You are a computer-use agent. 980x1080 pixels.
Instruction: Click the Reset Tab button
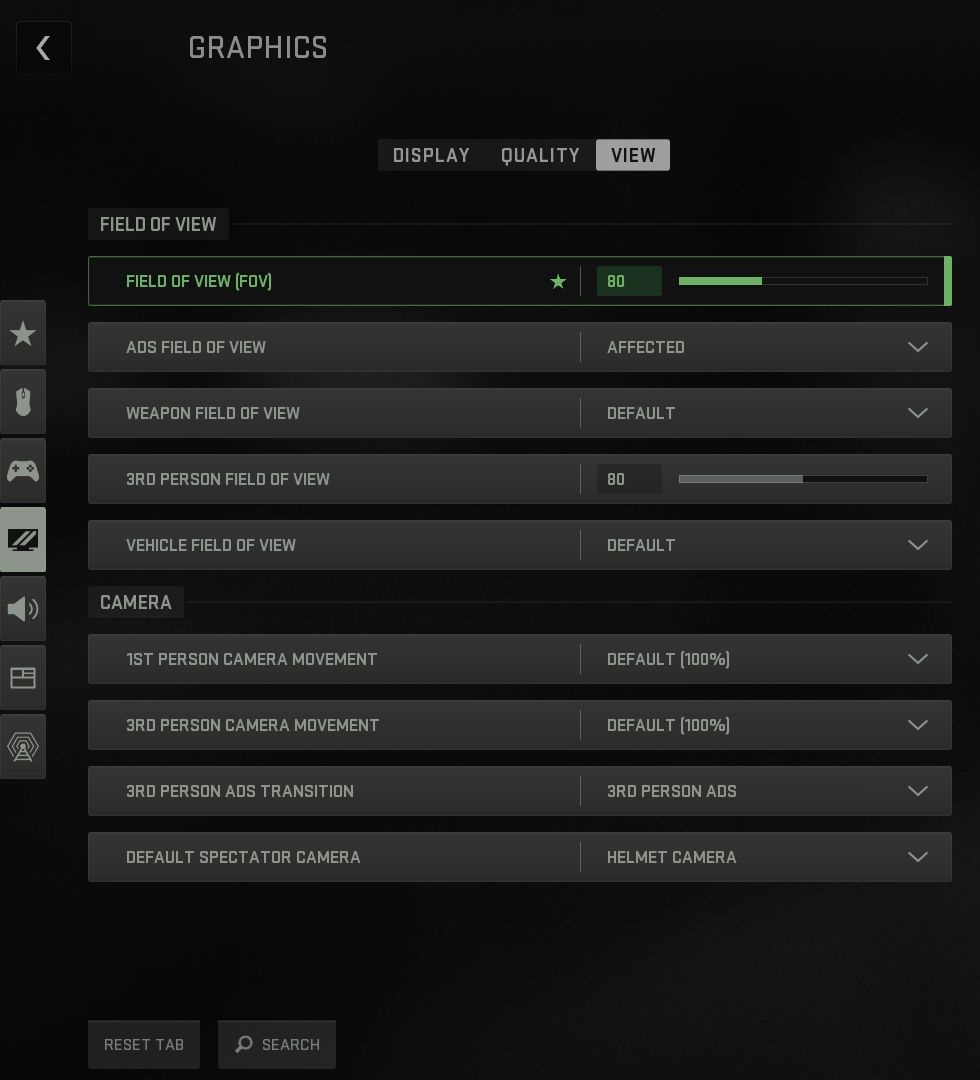[144, 1044]
